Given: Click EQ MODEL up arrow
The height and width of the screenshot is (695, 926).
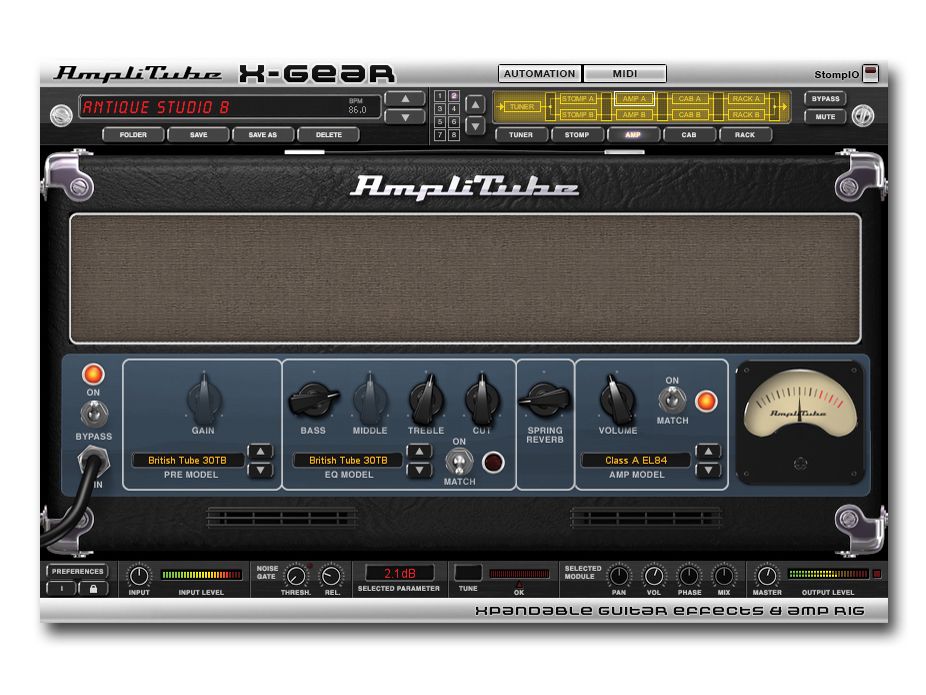Looking at the screenshot, I should [x=419, y=452].
